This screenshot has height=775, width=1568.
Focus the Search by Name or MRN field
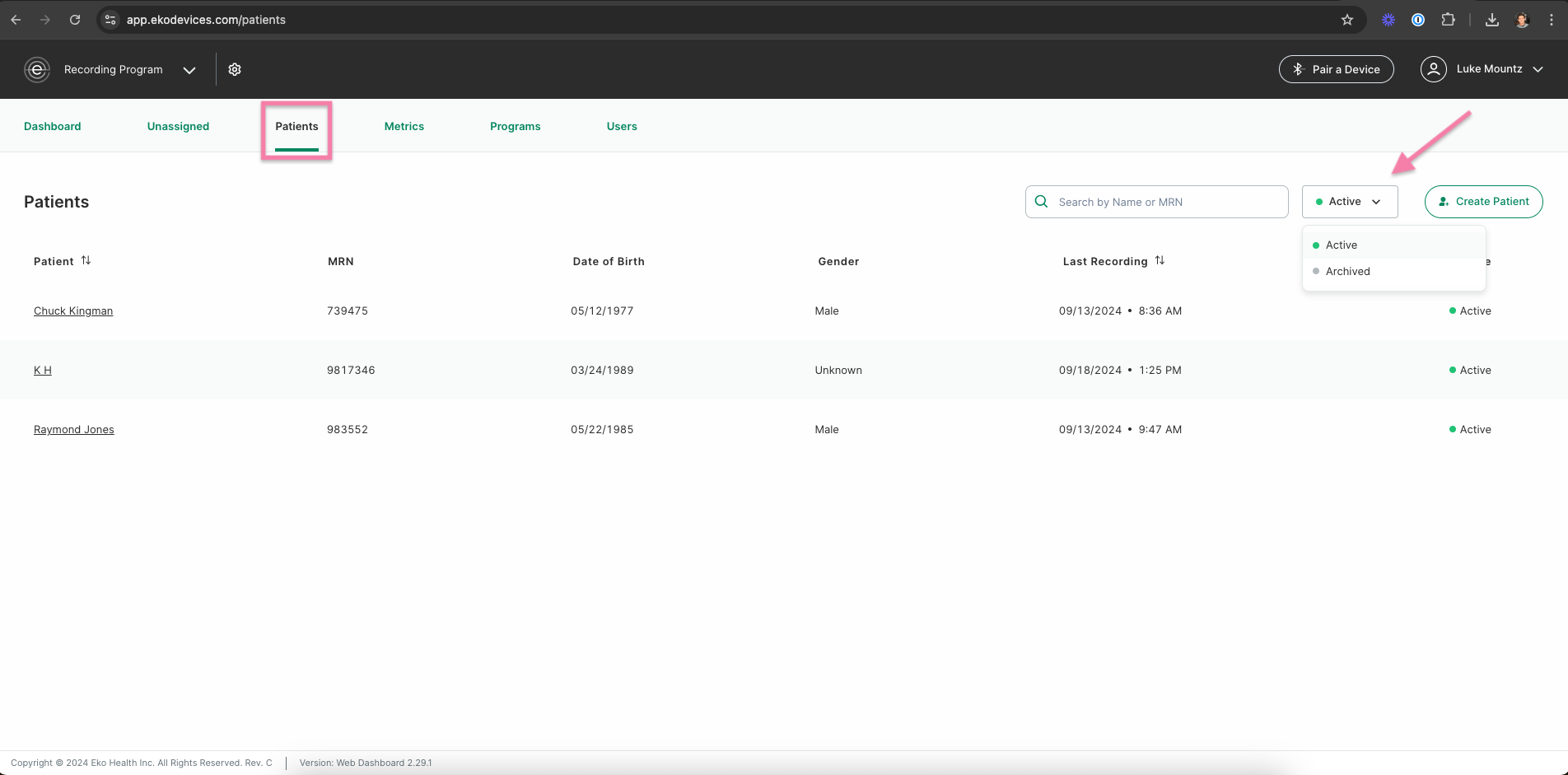tap(1156, 202)
